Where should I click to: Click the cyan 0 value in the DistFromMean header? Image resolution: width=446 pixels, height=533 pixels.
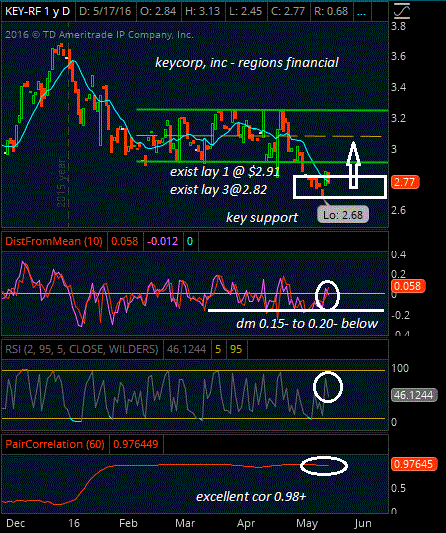pos(190,241)
